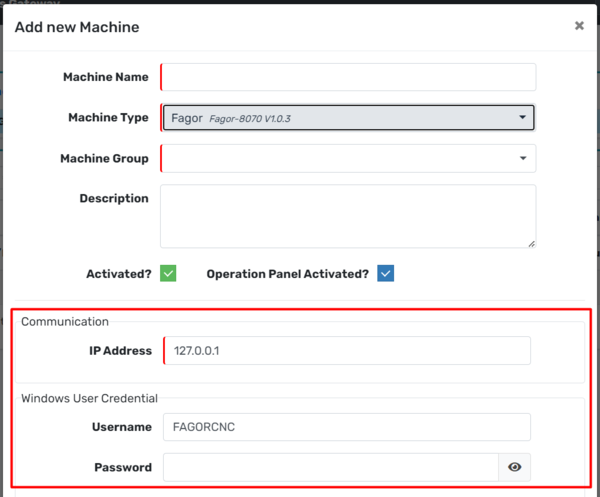This screenshot has height=497, width=600.
Task: Click the Machine Type label
Action: 108,118
